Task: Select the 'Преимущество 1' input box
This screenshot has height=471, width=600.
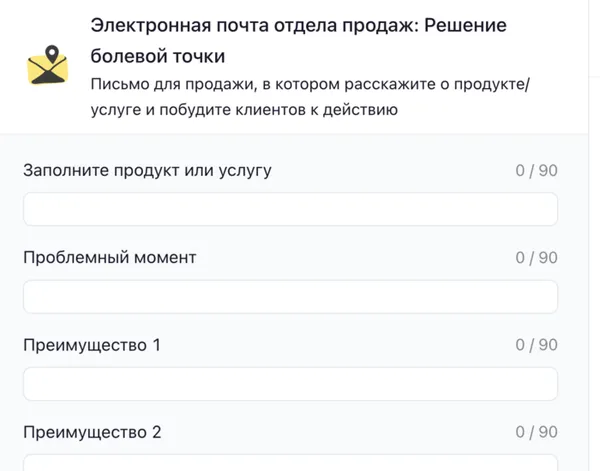Action: (x=290, y=384)
